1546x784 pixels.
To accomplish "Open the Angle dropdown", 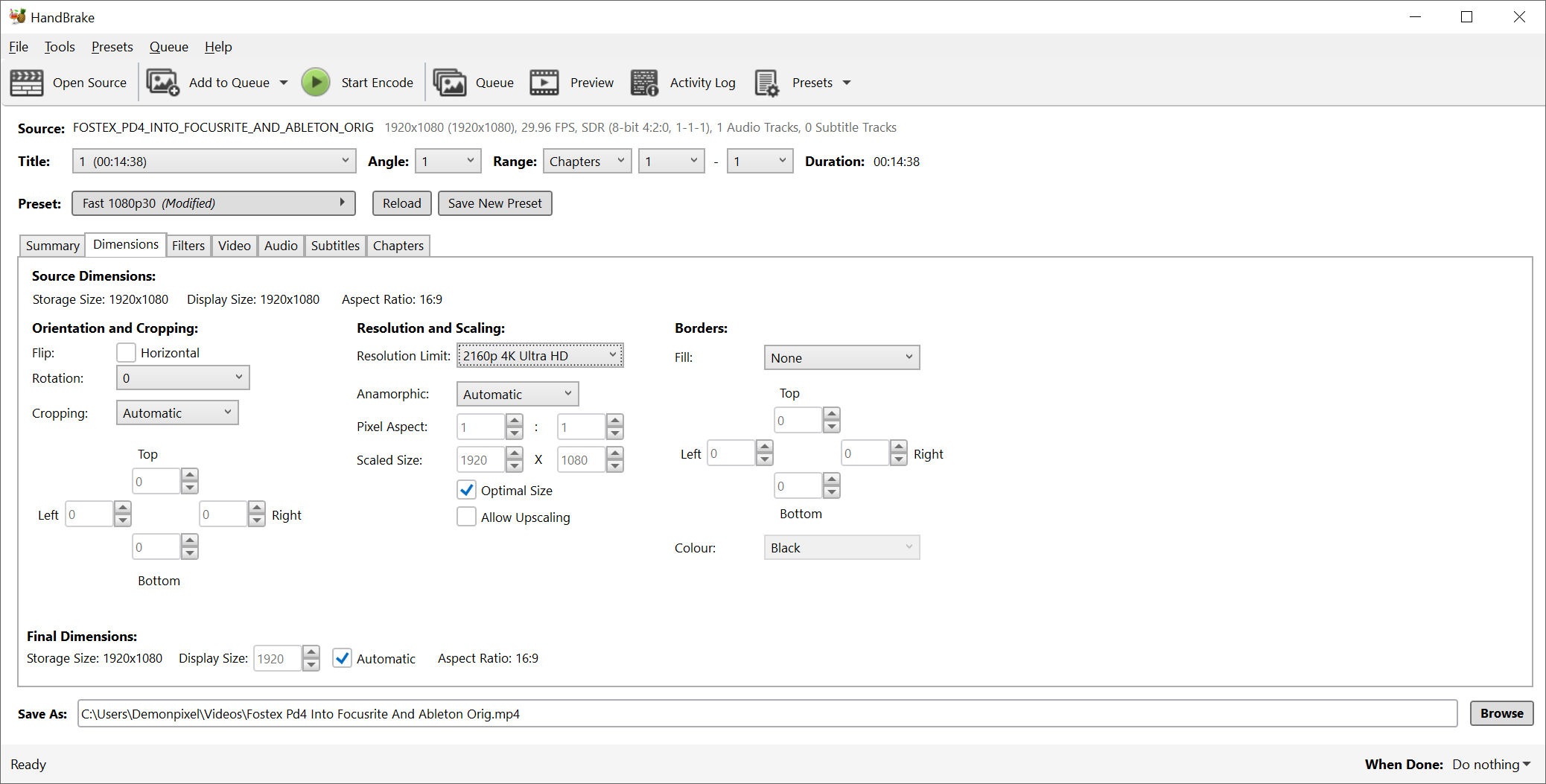I will tap(448, 161).
